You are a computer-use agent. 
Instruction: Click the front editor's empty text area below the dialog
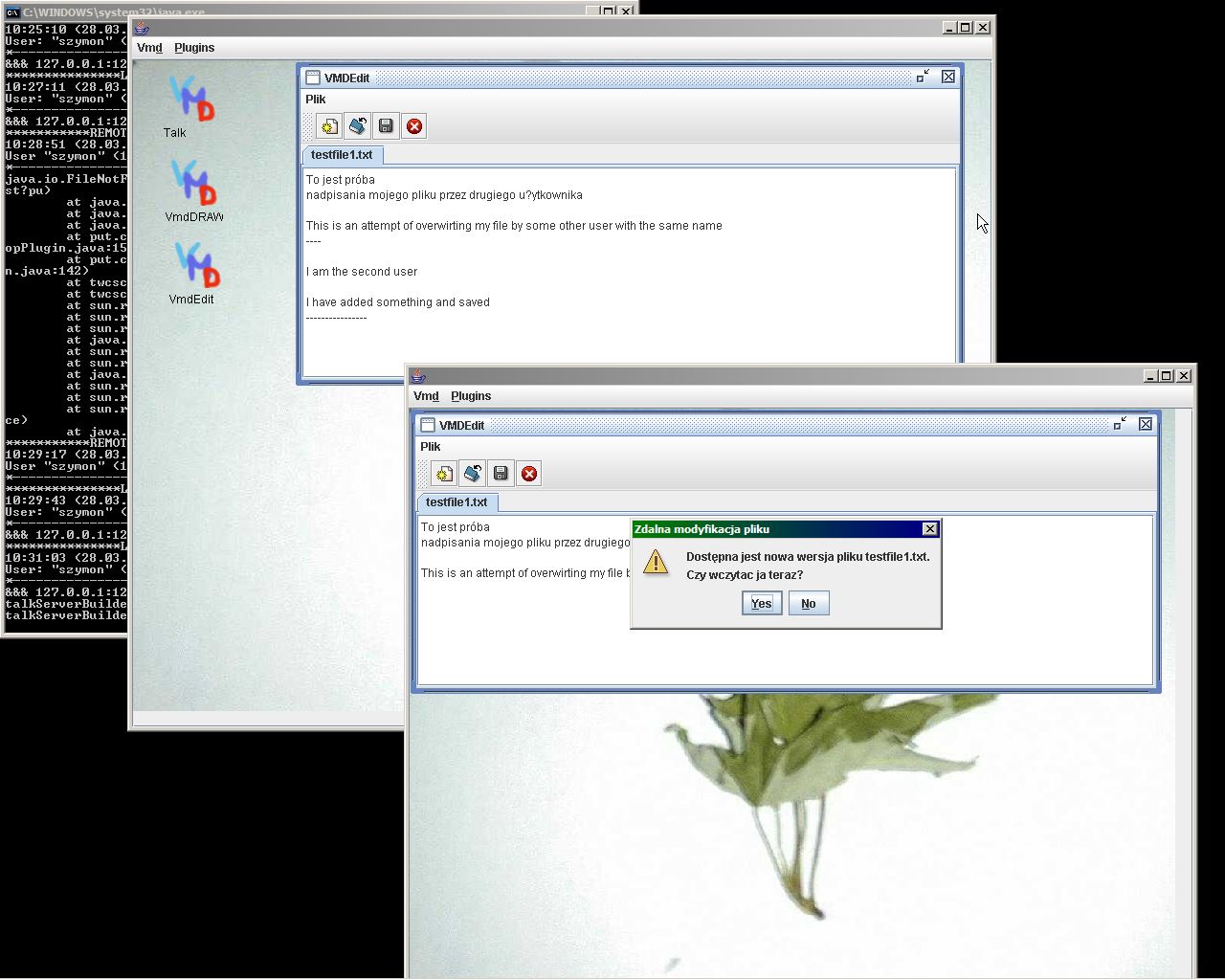(x=785, y=656)
